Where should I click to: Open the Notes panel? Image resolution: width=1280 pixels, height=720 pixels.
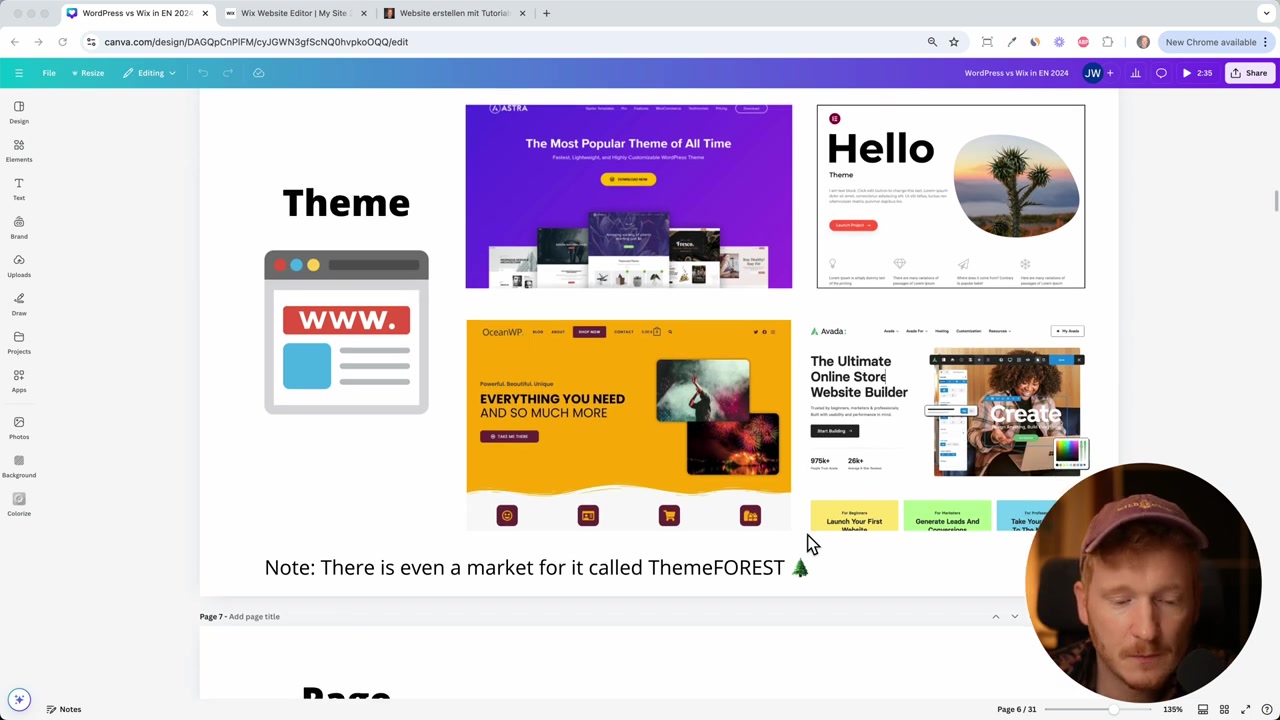63,709
